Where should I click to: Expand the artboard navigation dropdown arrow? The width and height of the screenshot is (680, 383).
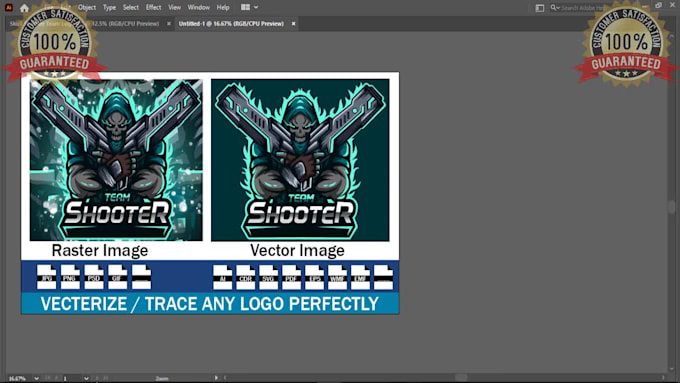(x=86, y=379)
